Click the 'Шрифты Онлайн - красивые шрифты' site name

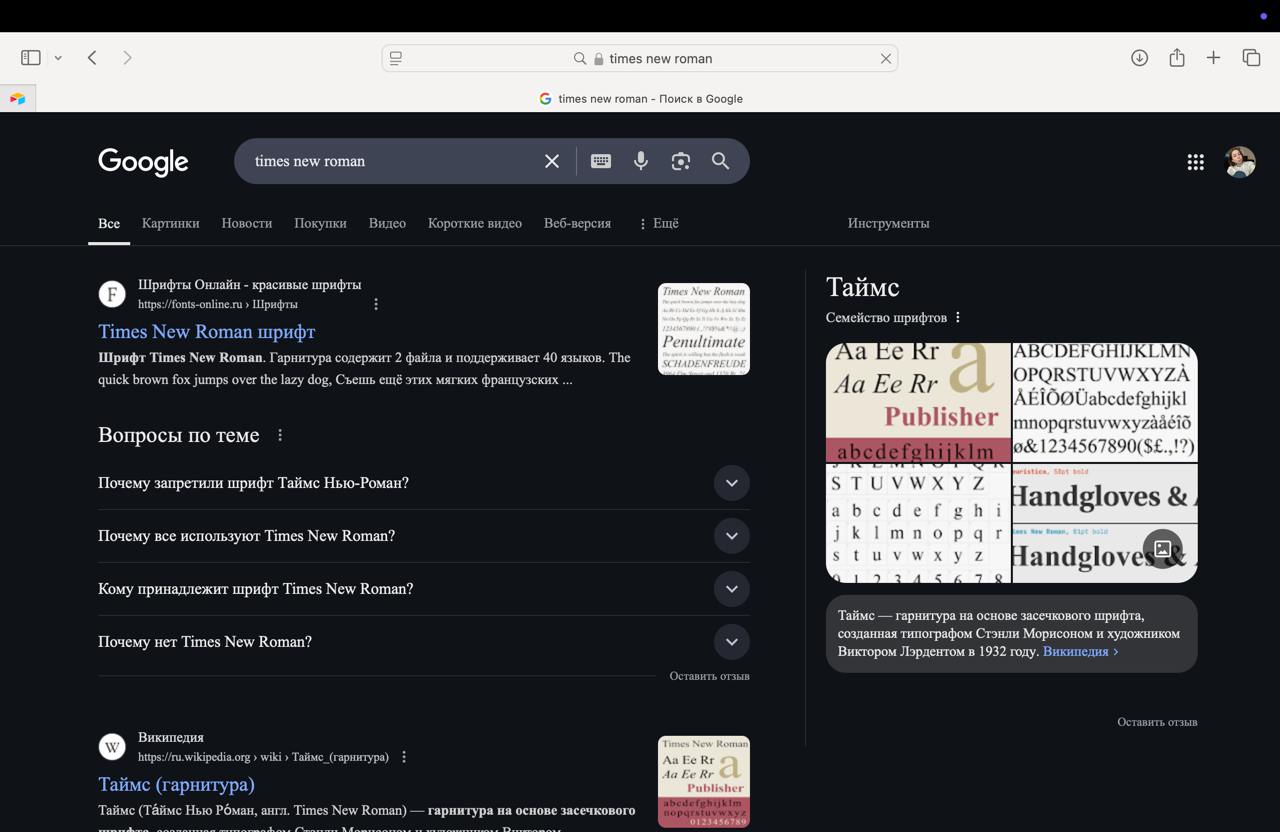(x=250, y=285)
